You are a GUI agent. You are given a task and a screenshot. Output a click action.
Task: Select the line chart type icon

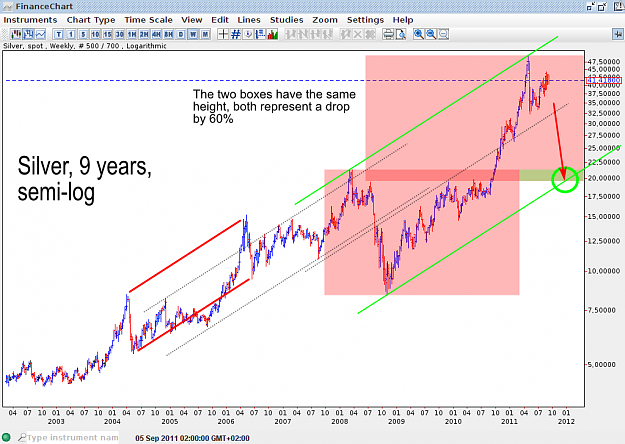coord(40,35)
